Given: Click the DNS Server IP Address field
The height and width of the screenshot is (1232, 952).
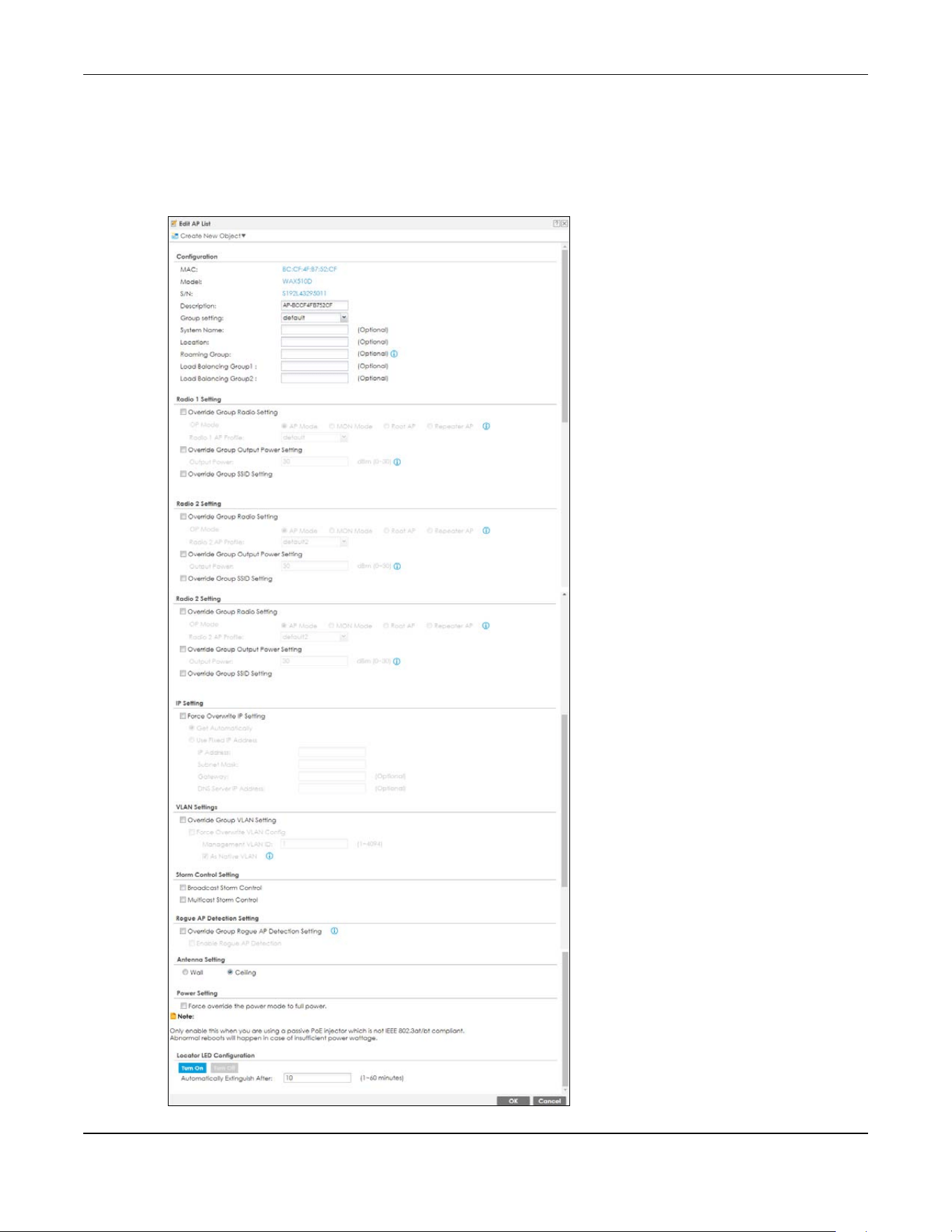Looking at the screenshot, I should pyautogui.click(x=332, y=788).
